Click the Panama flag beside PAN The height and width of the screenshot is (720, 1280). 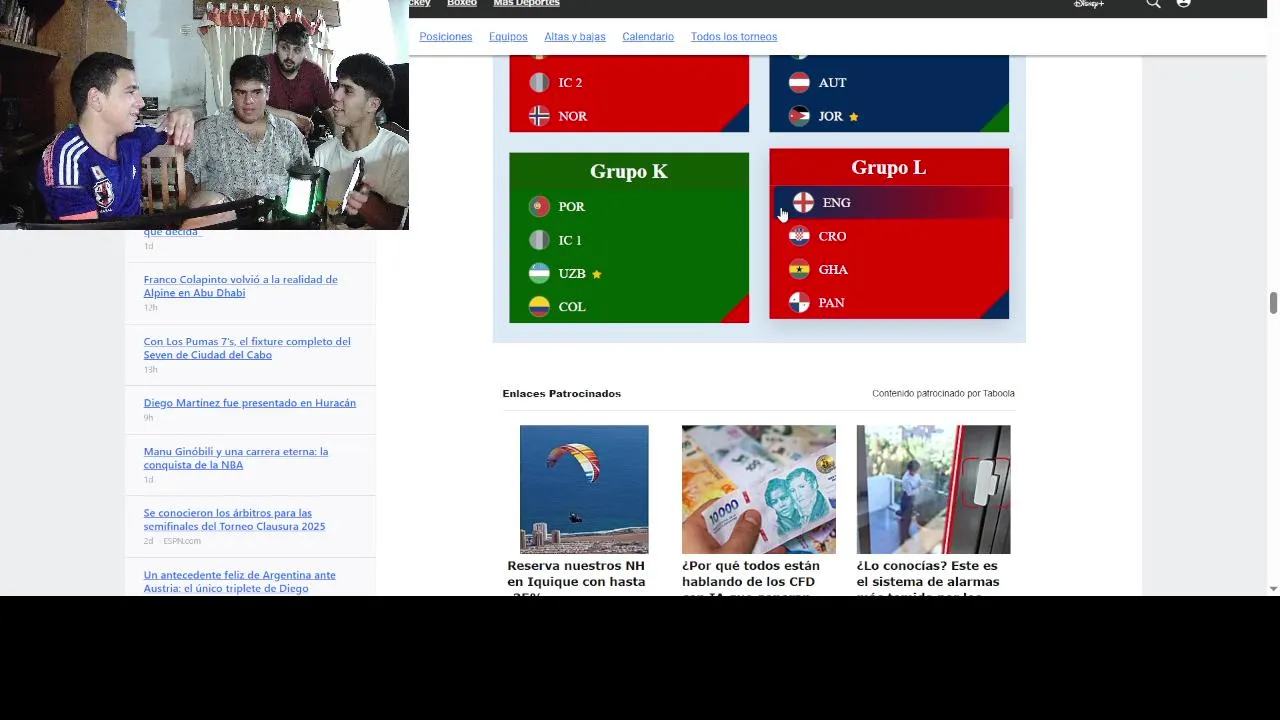(x=799, y=303)
